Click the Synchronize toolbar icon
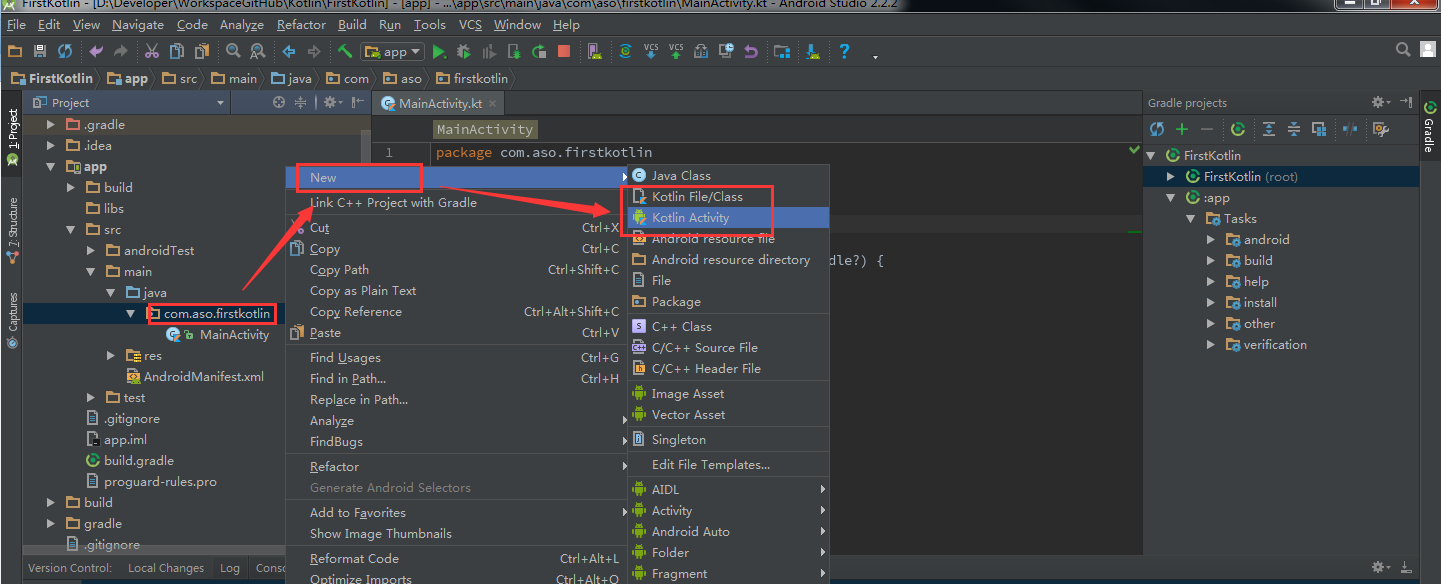Image resolution: width=1441 pixels, height=584 pixels. [65, 51]
